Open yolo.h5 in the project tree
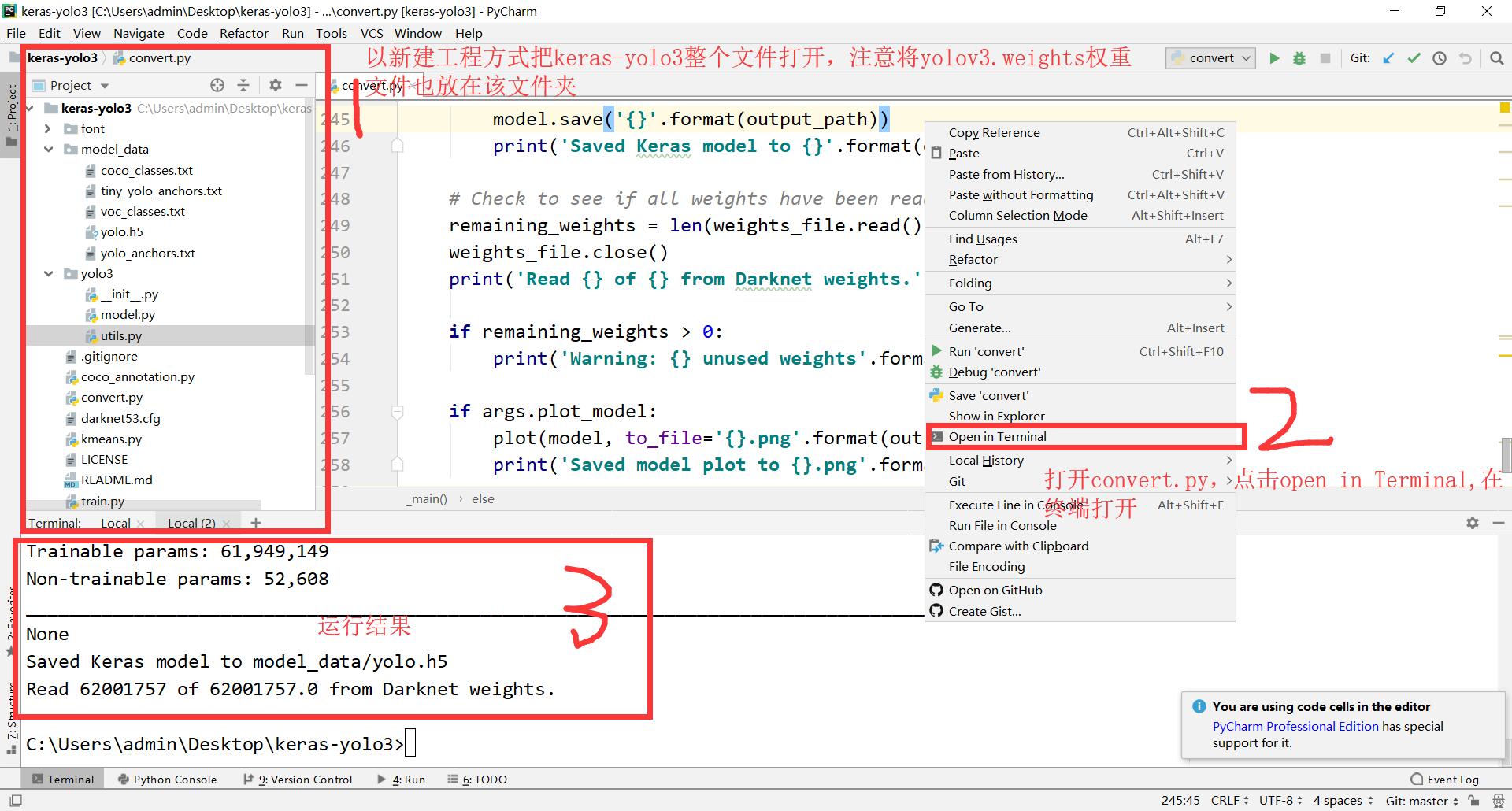 [x=121, y=232]
